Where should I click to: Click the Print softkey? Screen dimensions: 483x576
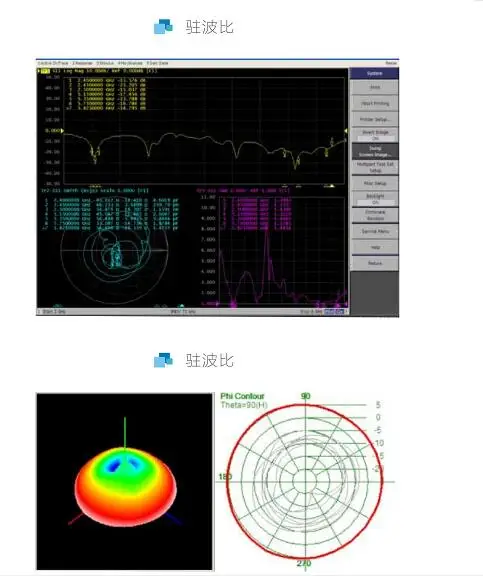click(x=375, y=87)
